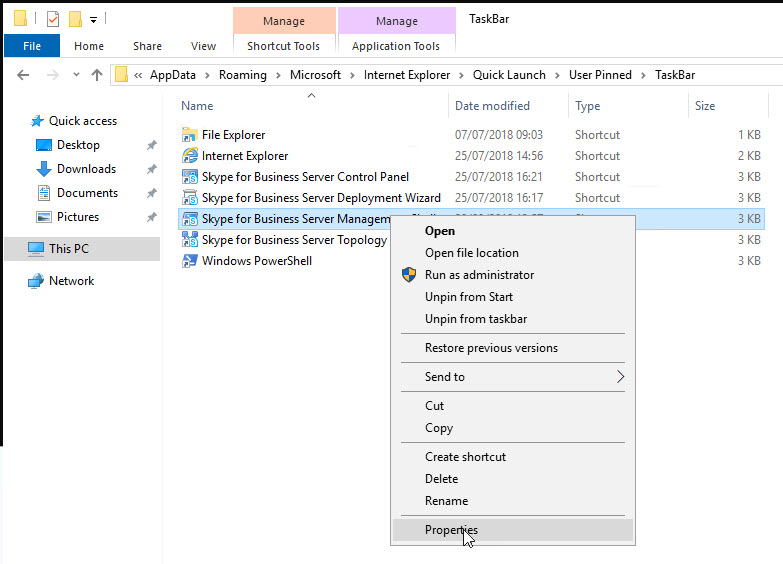Select This PC in navigation pane

[x=68, y=249]
